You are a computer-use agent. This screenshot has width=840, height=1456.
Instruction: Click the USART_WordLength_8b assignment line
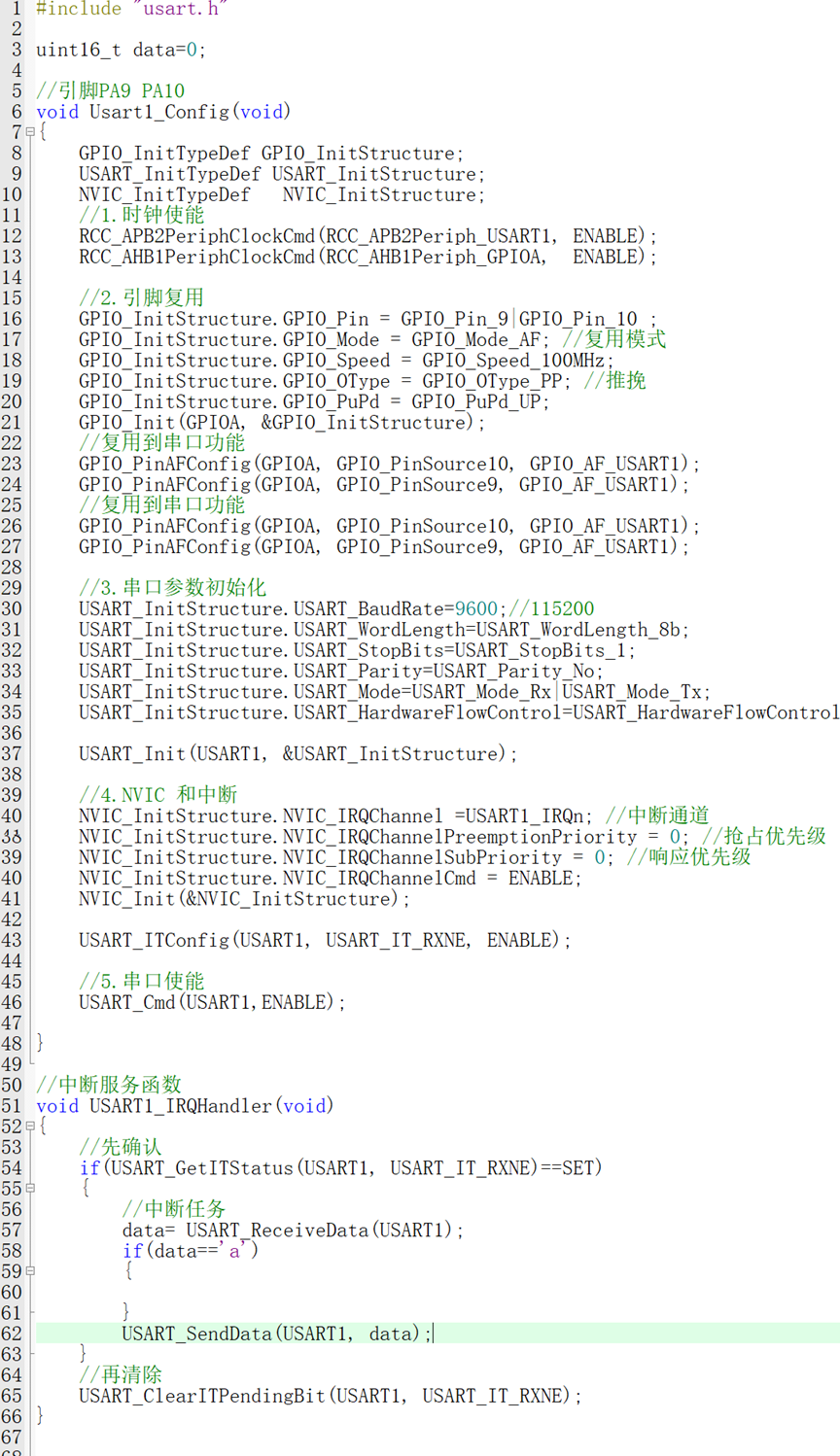point(384,630)
